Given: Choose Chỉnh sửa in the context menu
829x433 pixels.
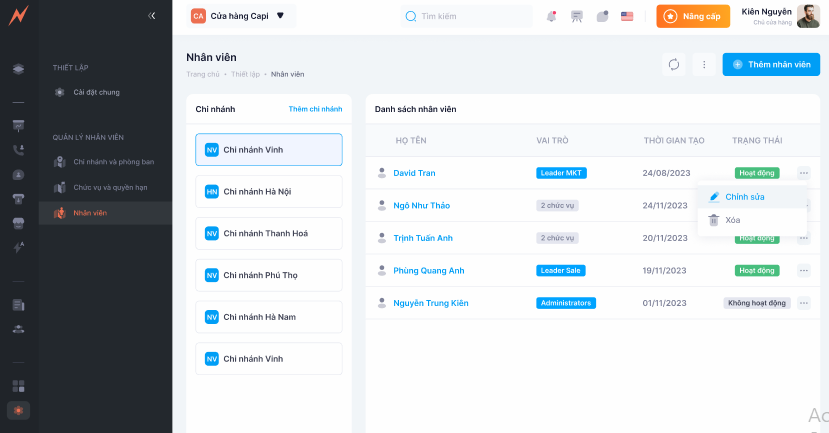Looking at the screenshot, I should coord(744,197).
